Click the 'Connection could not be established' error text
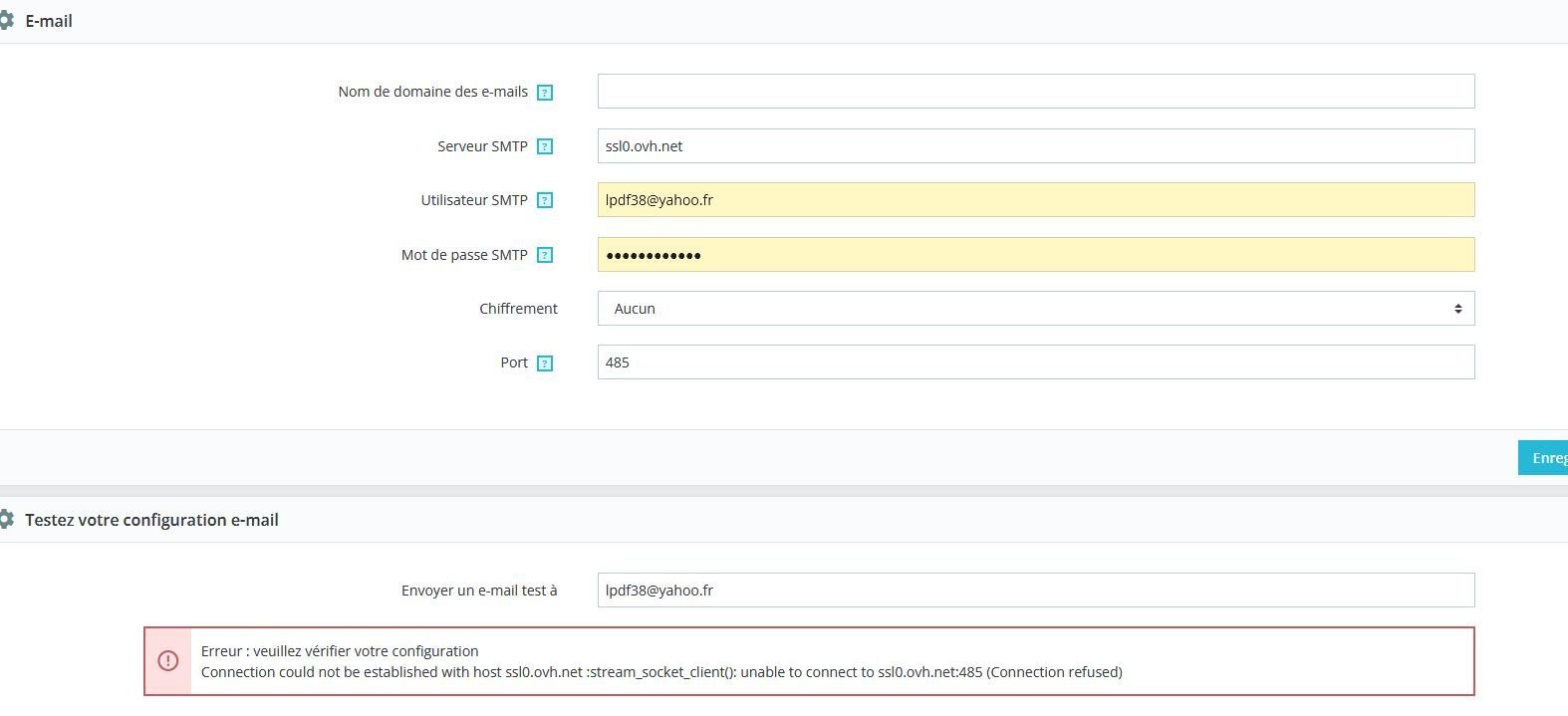 [661, 672]
